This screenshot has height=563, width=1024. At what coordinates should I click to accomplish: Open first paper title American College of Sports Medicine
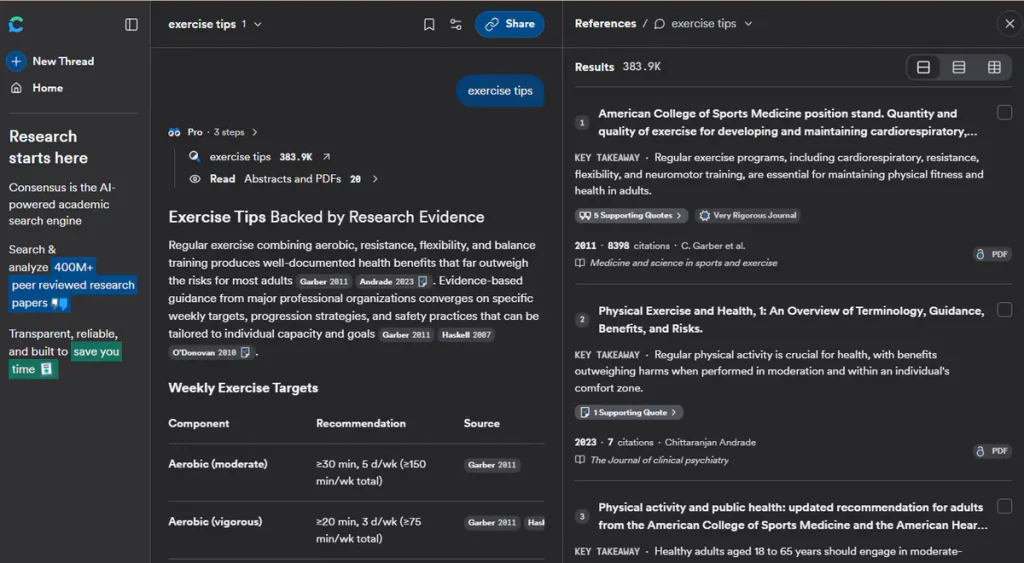pyautogui.click(x=788, y=122)
